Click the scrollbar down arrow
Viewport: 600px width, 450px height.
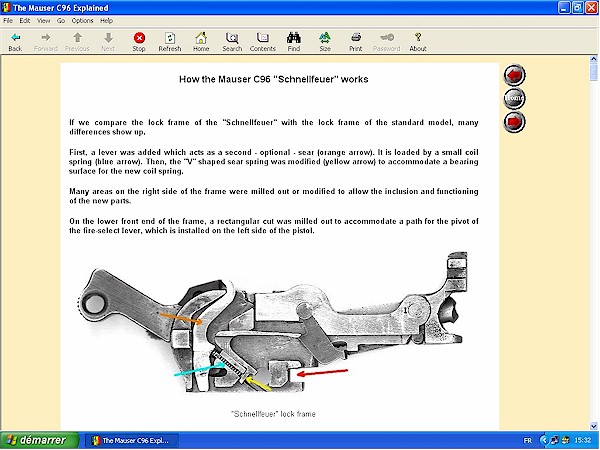[593, 426]
